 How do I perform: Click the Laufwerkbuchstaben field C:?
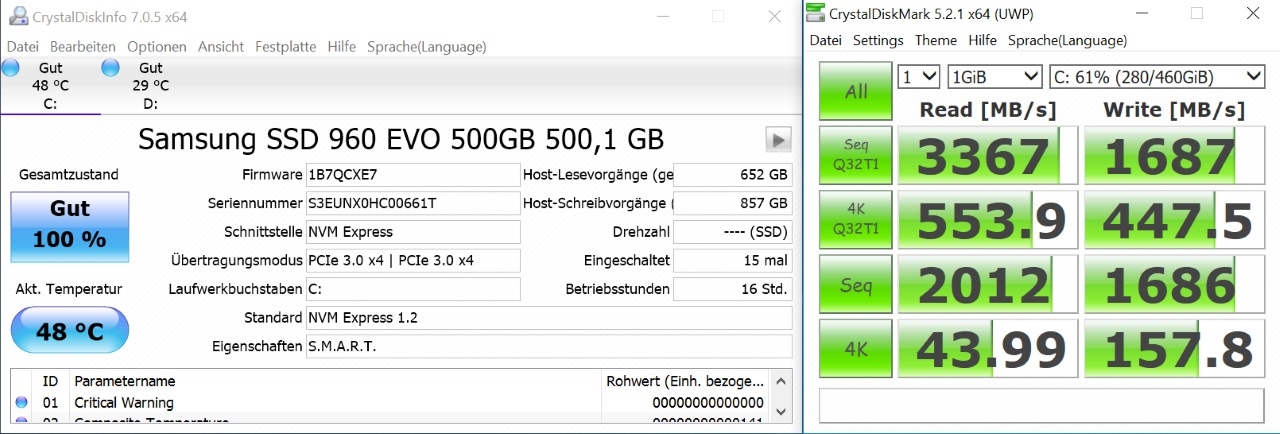click(x=413, y=289)
